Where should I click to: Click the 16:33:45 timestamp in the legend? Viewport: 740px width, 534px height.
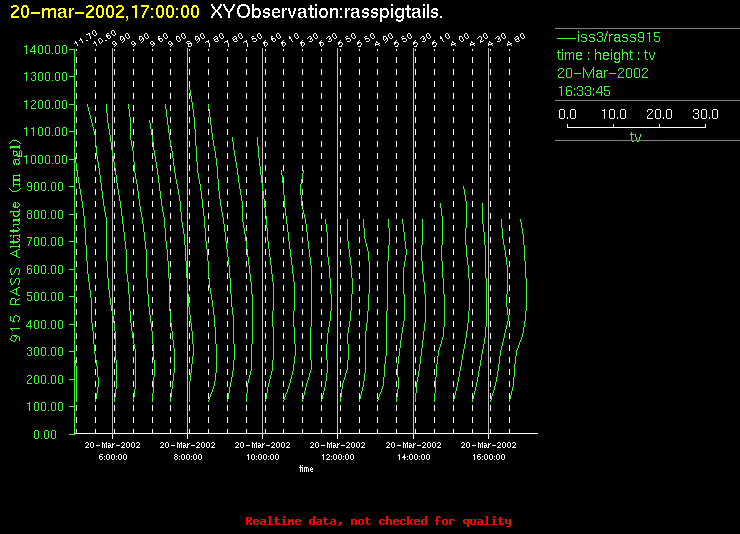point(584,91)
